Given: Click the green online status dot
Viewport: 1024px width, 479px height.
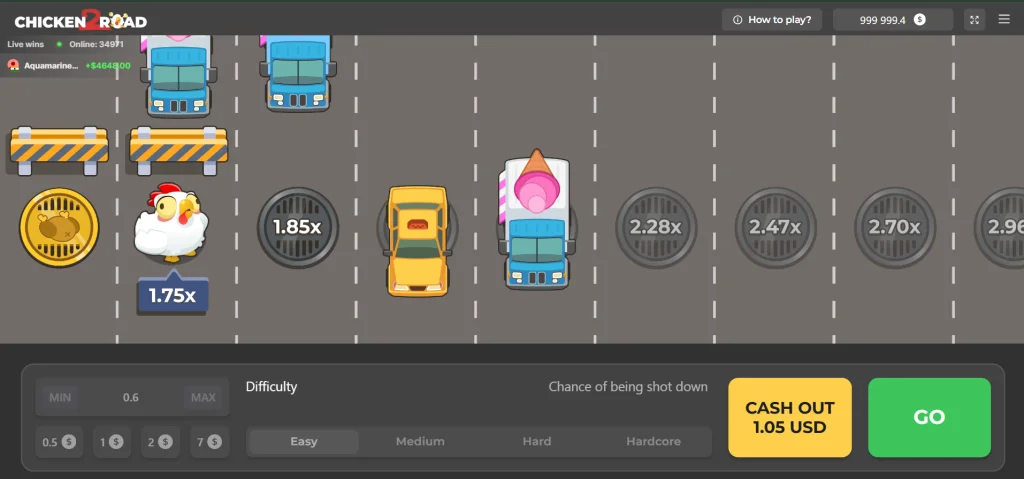Looking at the screenshot, I should 59,44.
